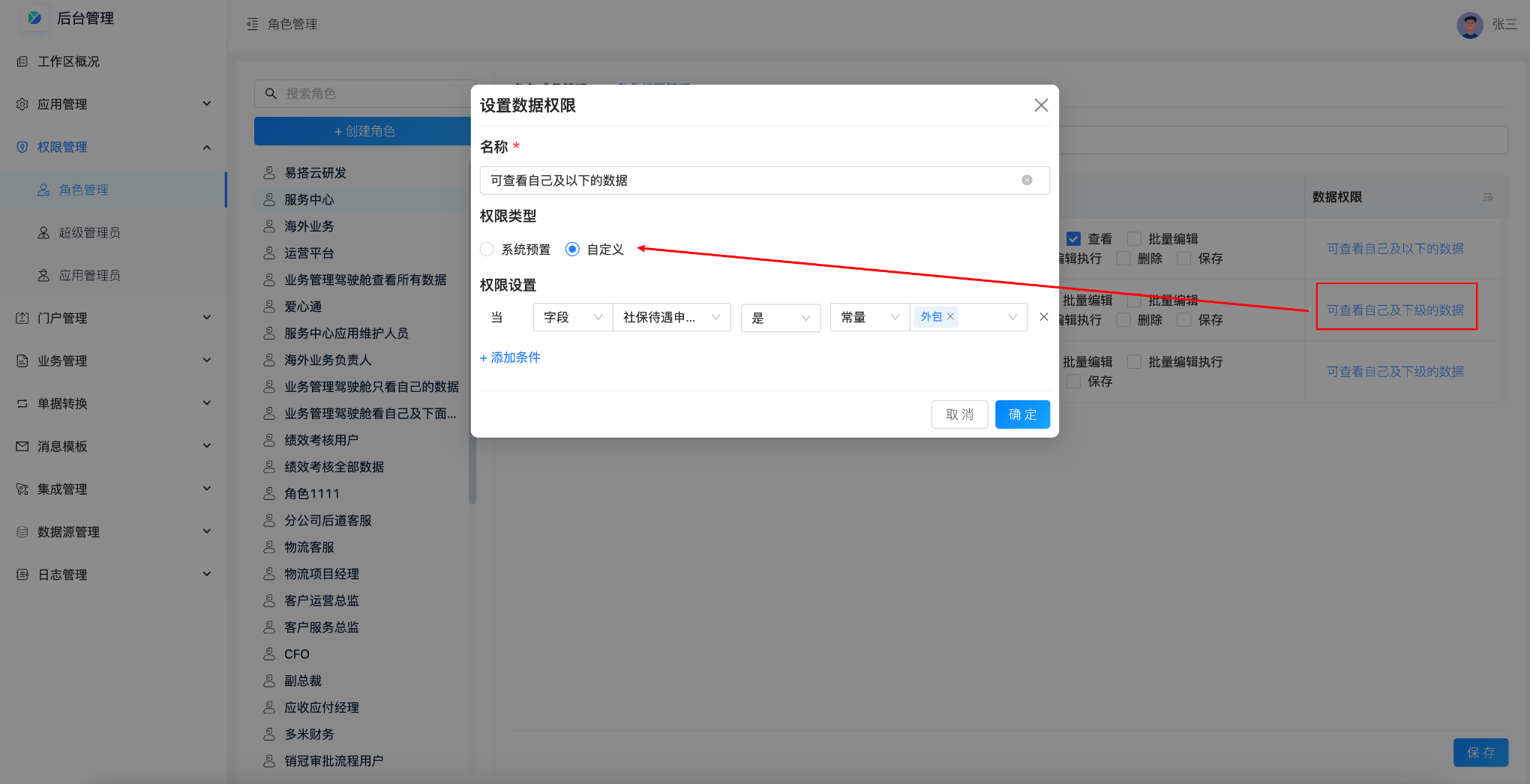Image resolution: width=1530 pixels, height=784 pixels.
Task: Open 工作区概况 in the sidebar
Action: pos(68,61)
